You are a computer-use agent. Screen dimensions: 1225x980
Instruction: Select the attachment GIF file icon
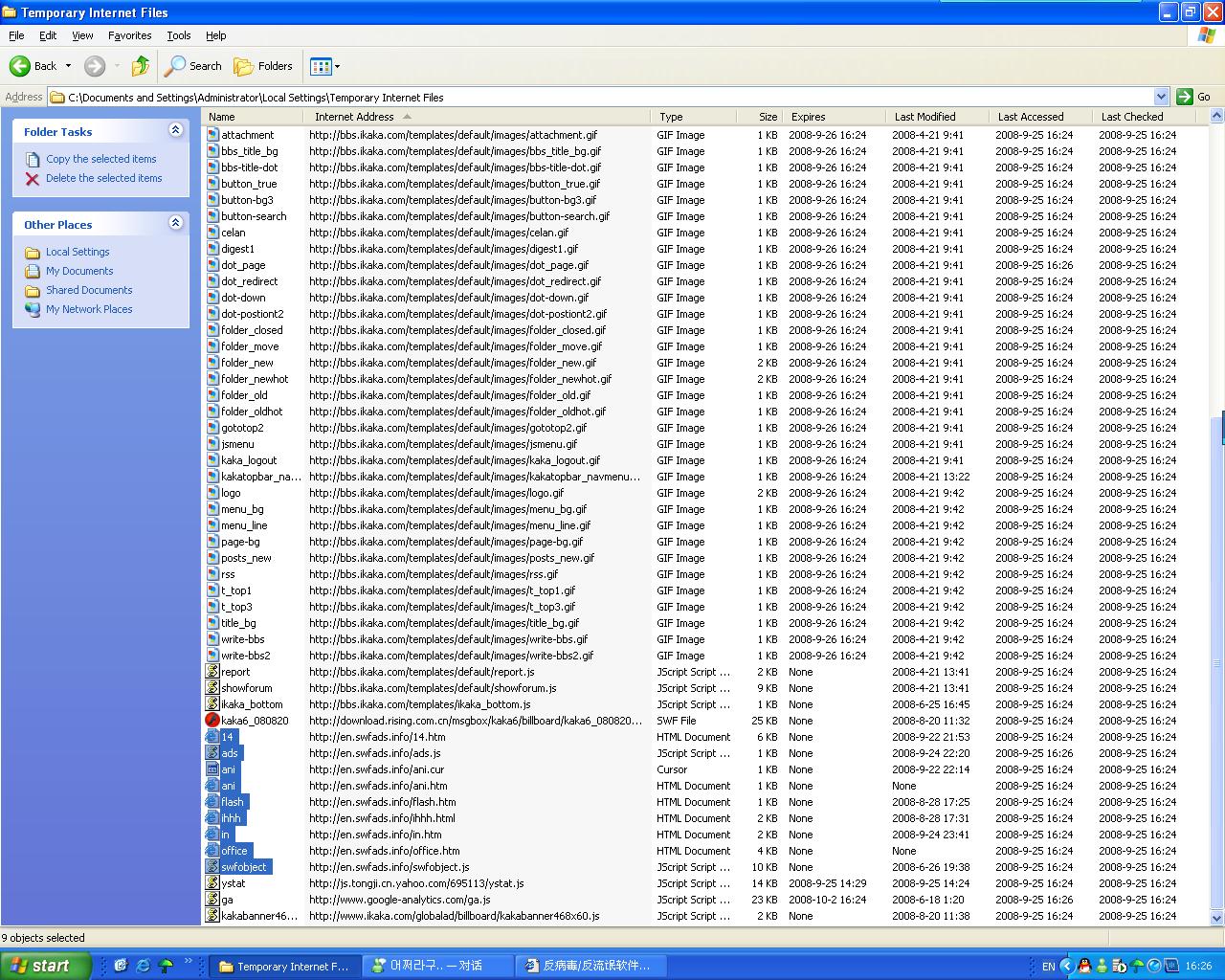(x=213, y=135)
